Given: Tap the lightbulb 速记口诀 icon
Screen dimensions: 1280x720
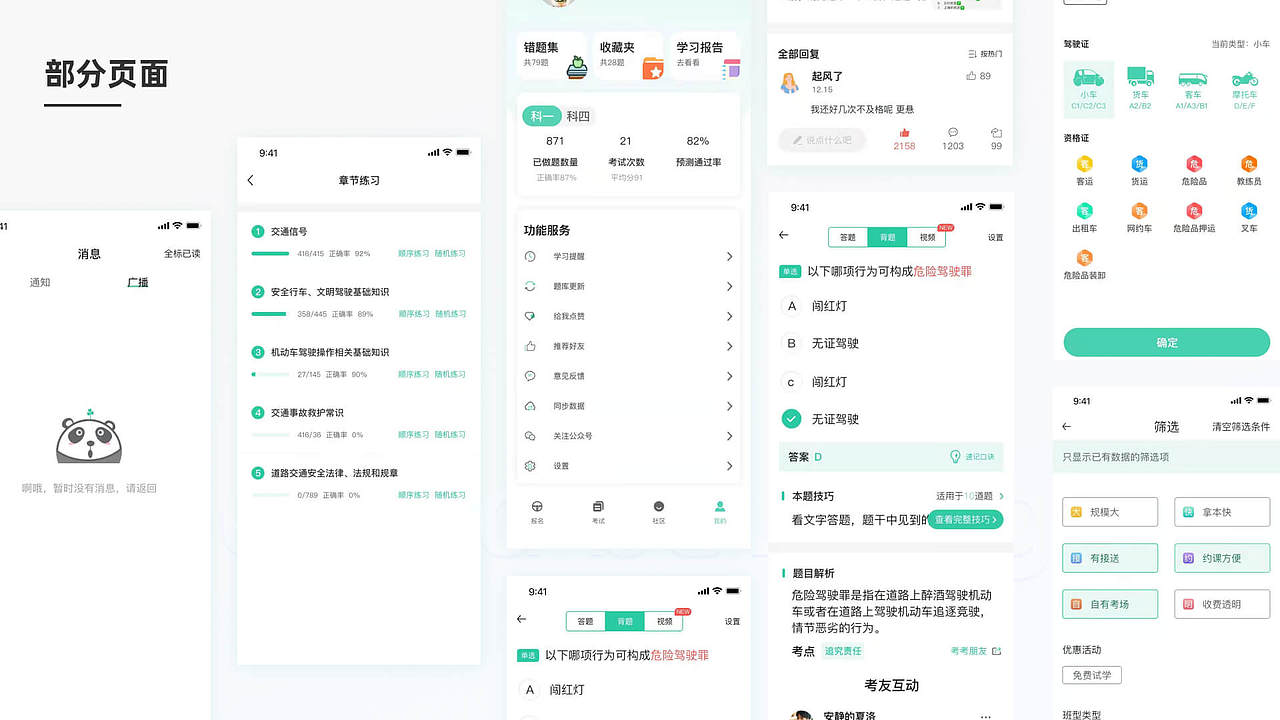Looking at the screenshot, I should pos(955,457).
